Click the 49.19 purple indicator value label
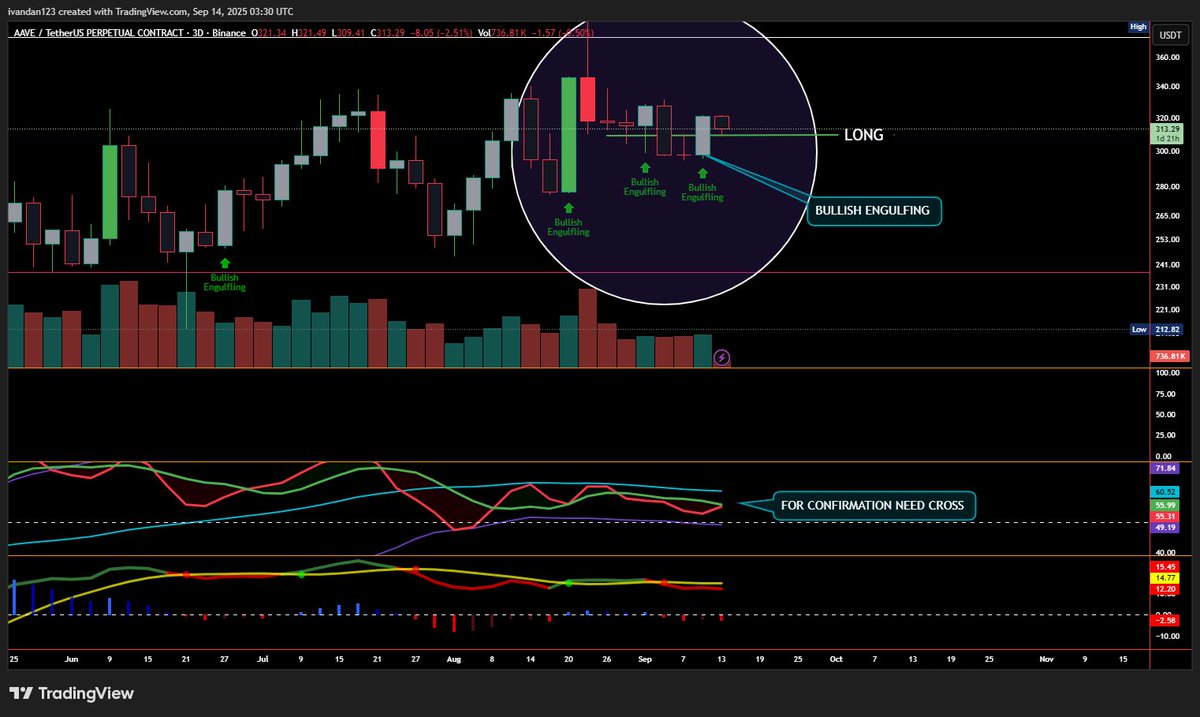The height and width of the screenshot is (717, 1200). click(1163, 526)
